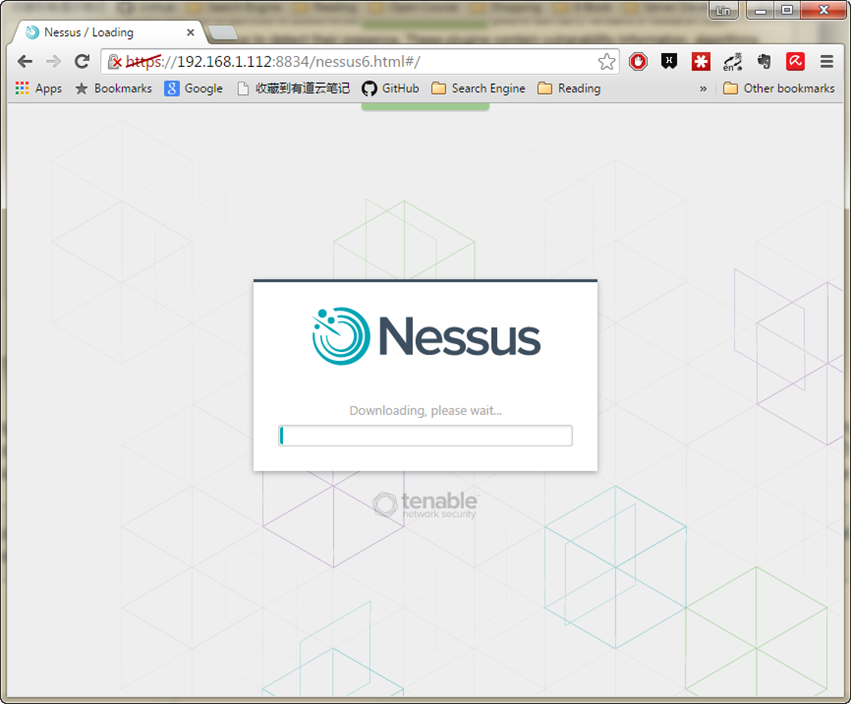Open the Evernote elephant extension
This screenshot has width=851, height=704.
click(764, 61)
